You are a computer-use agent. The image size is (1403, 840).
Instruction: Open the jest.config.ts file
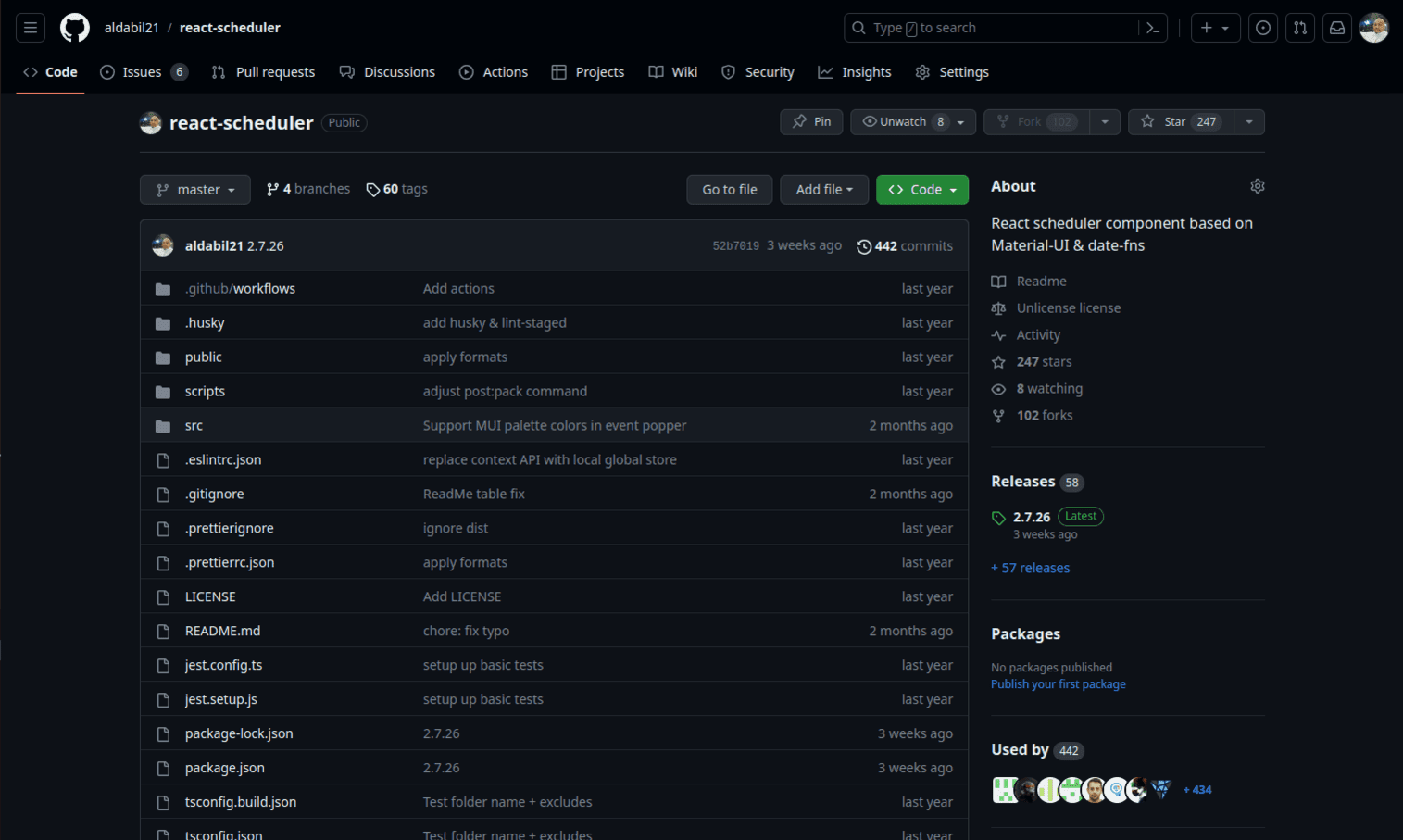223,666
